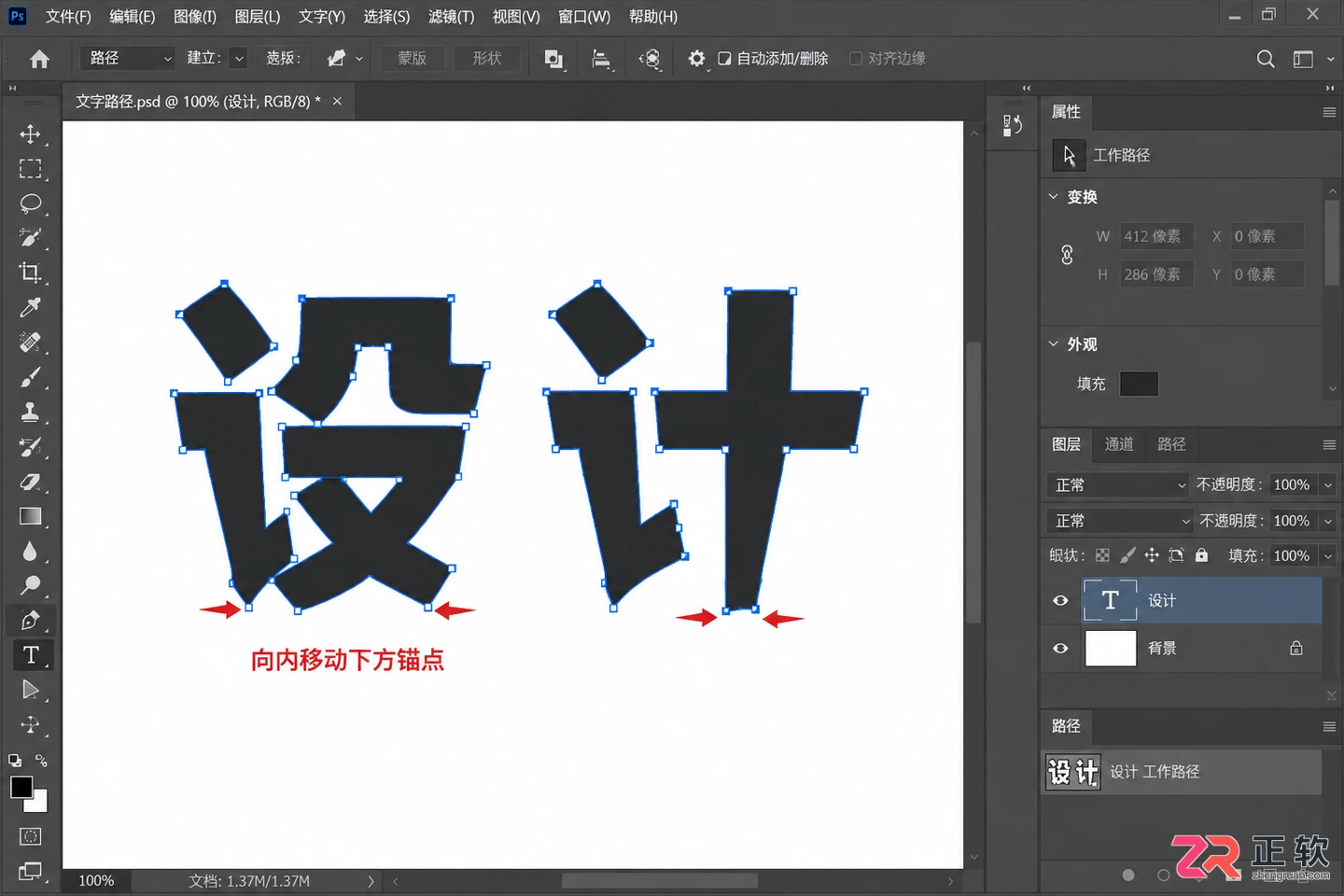
Task: Select the Gradient tool
Action: pyautogui.click(x=30, y=516)
